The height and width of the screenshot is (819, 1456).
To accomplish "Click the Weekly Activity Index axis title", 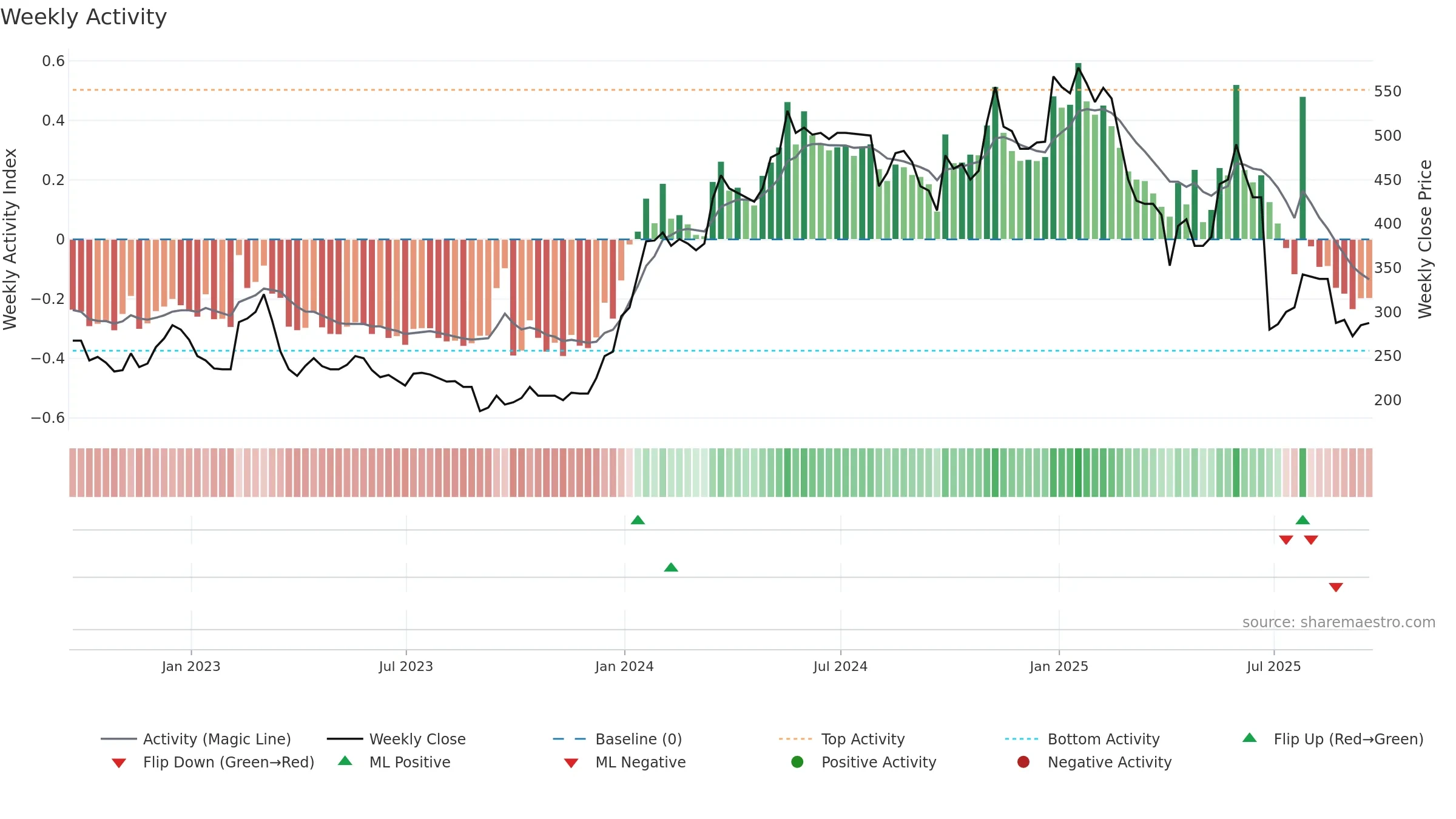I will [x=10, y=239].
